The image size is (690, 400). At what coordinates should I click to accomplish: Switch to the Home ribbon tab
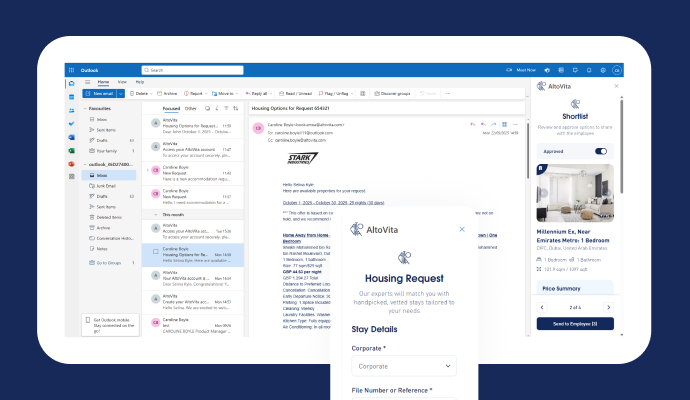(103, 82)
